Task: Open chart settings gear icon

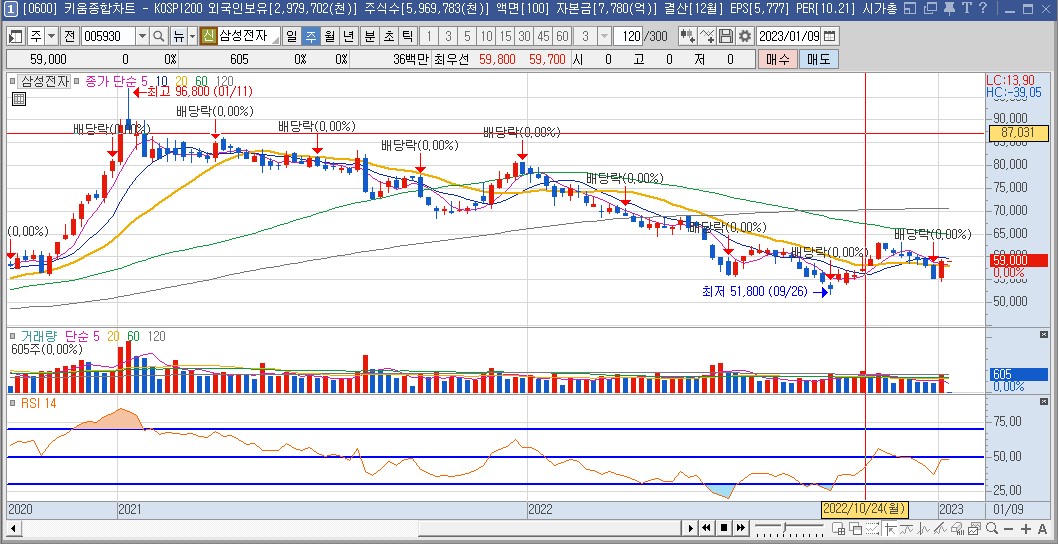Action: click(744, 36)
